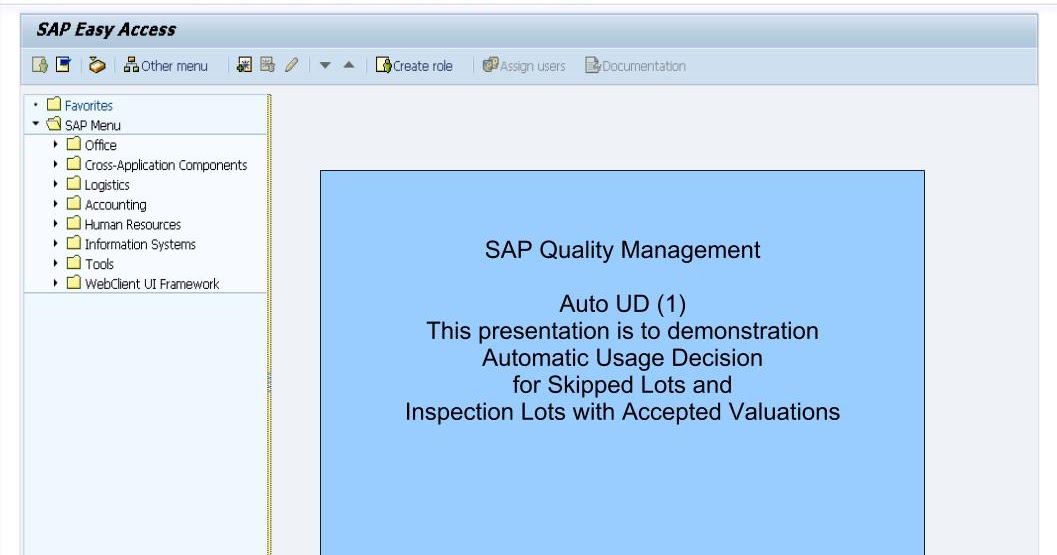Click the Favorites folder icon

[54, 104]
